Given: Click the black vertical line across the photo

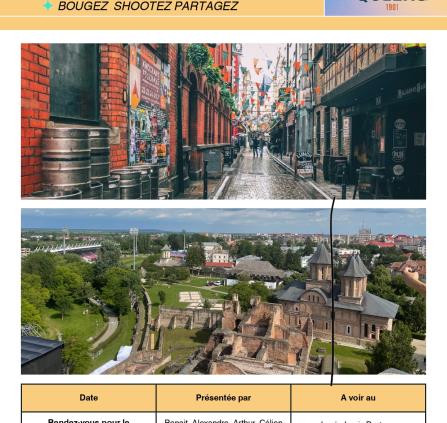Looking at the screenshot, I should click(332, 291).
